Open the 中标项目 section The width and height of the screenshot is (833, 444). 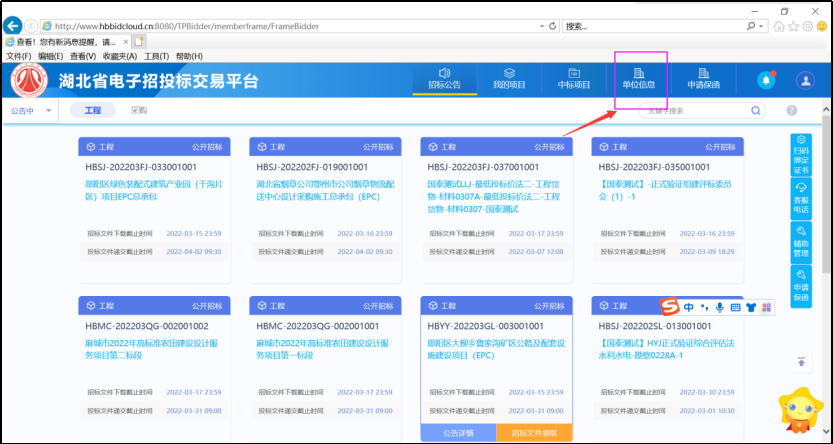574,79
